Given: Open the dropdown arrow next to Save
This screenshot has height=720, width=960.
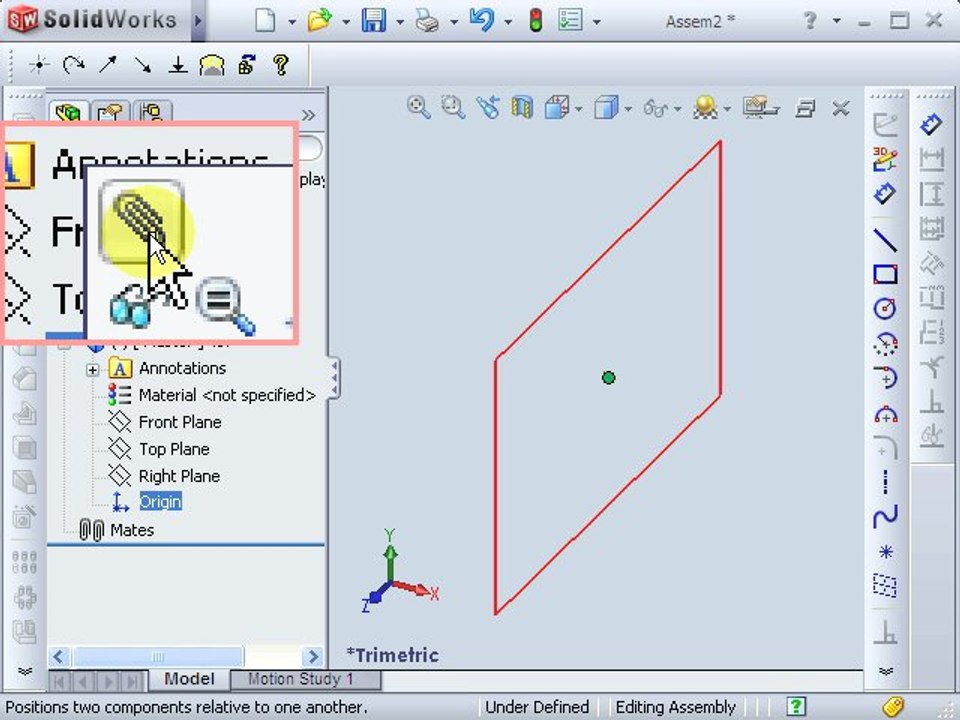Looking at the screenshot, I should pyautogui.click(x=400, y=22).
